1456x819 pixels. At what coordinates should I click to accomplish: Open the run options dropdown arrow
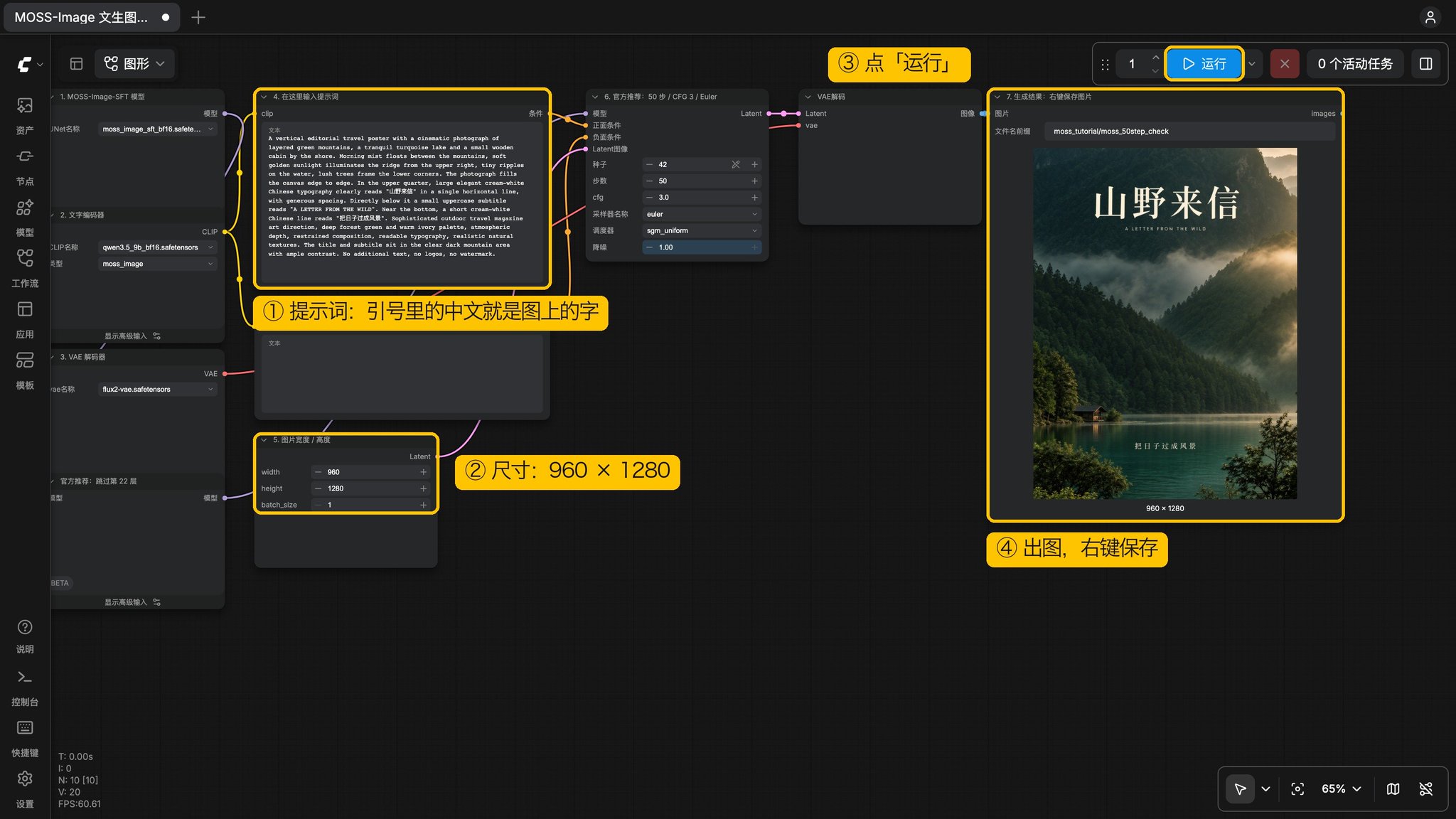(1252, 64)
